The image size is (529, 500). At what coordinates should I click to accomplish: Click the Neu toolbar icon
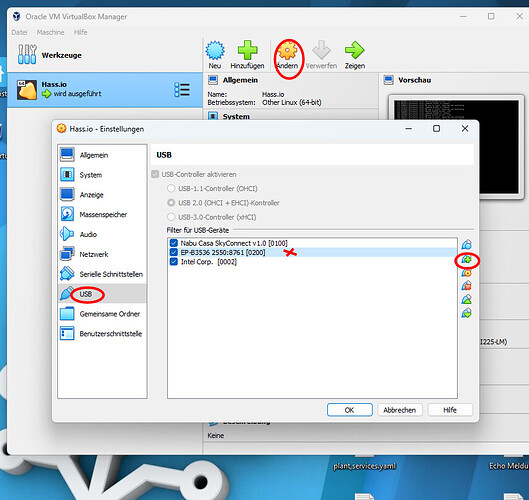[215, 51]
